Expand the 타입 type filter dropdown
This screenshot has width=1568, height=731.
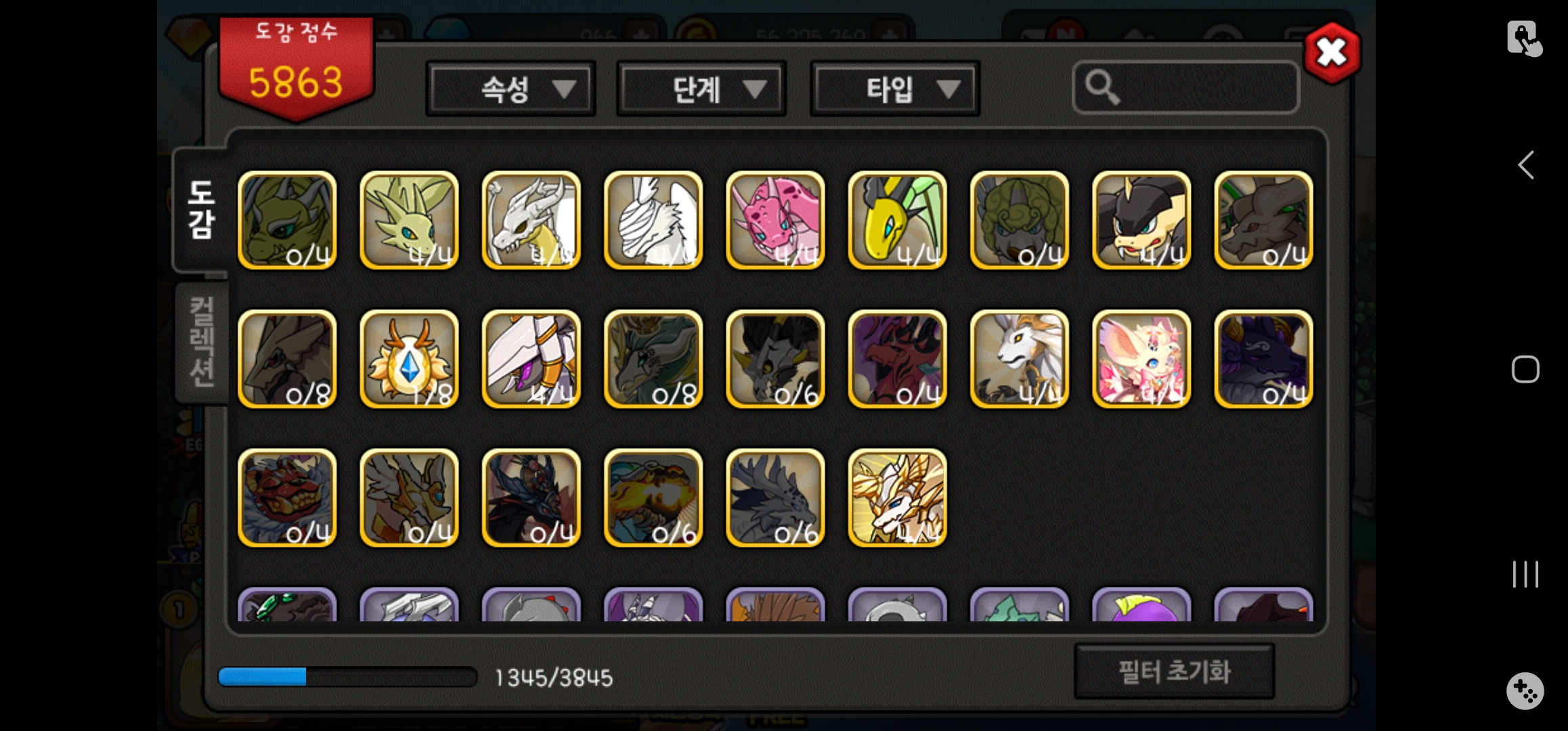895,89
